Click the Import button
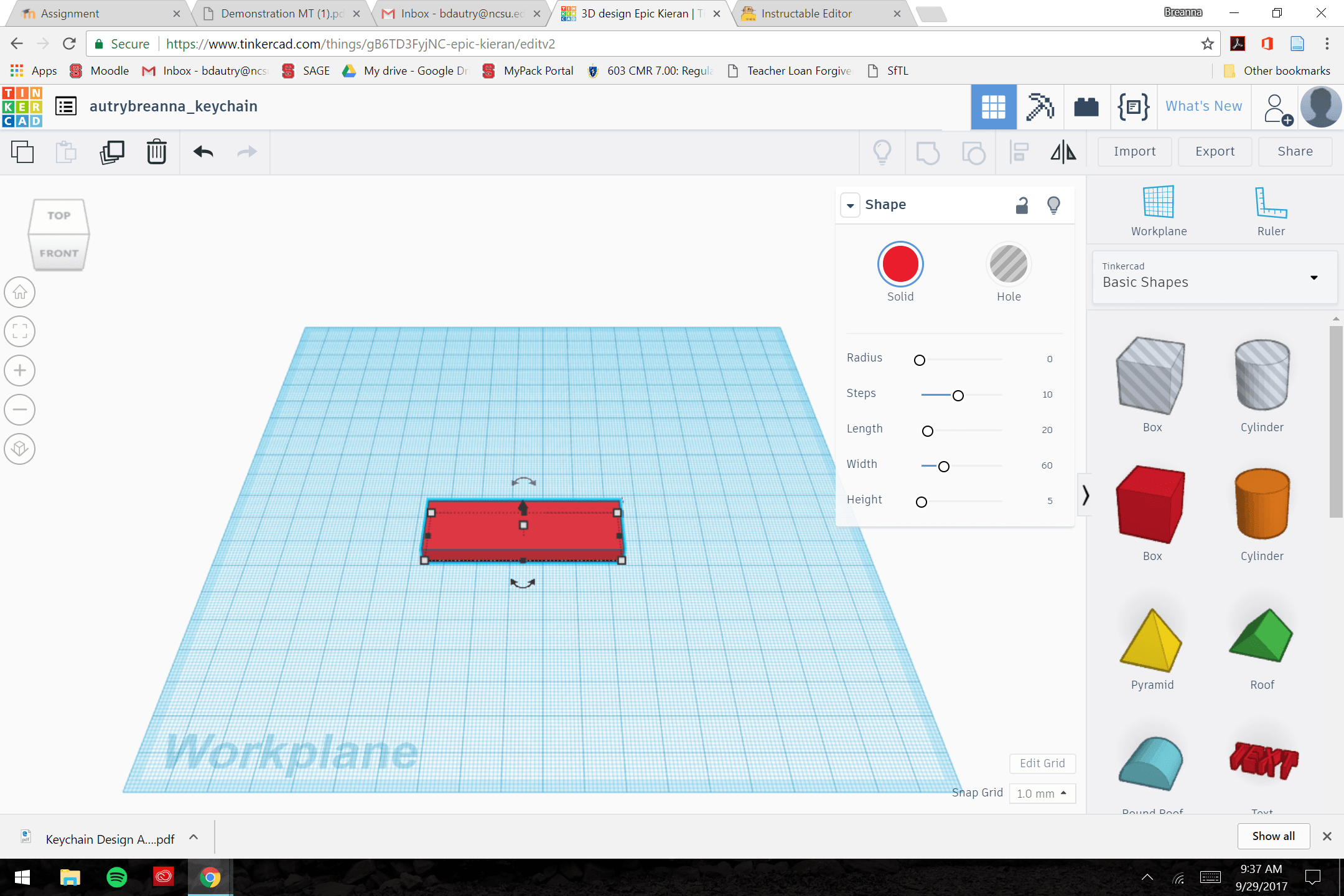The width and height of the screenshot is (1344, 896). (x=1134, y=151)
